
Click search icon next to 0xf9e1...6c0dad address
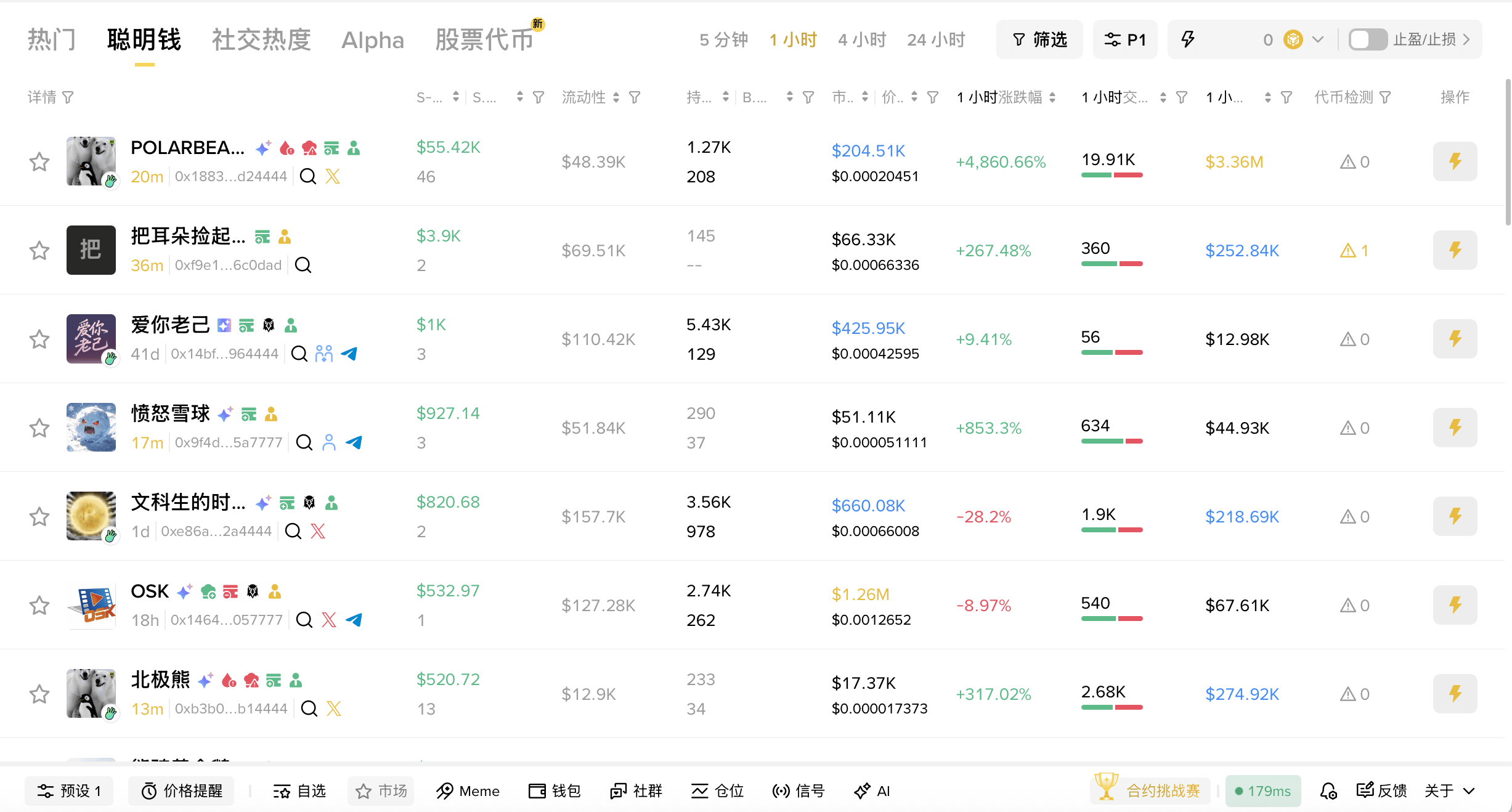303,266
